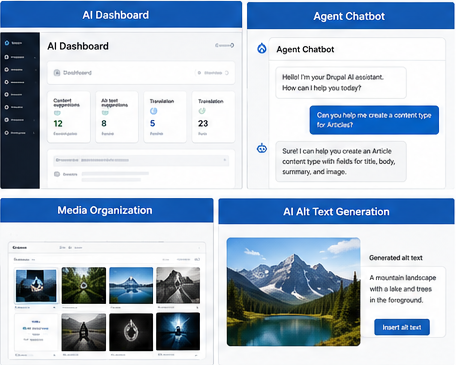The image size is (456, 365).
Task: Click the AI Alt Text Generation banner title
Action: tap(336, 212)
